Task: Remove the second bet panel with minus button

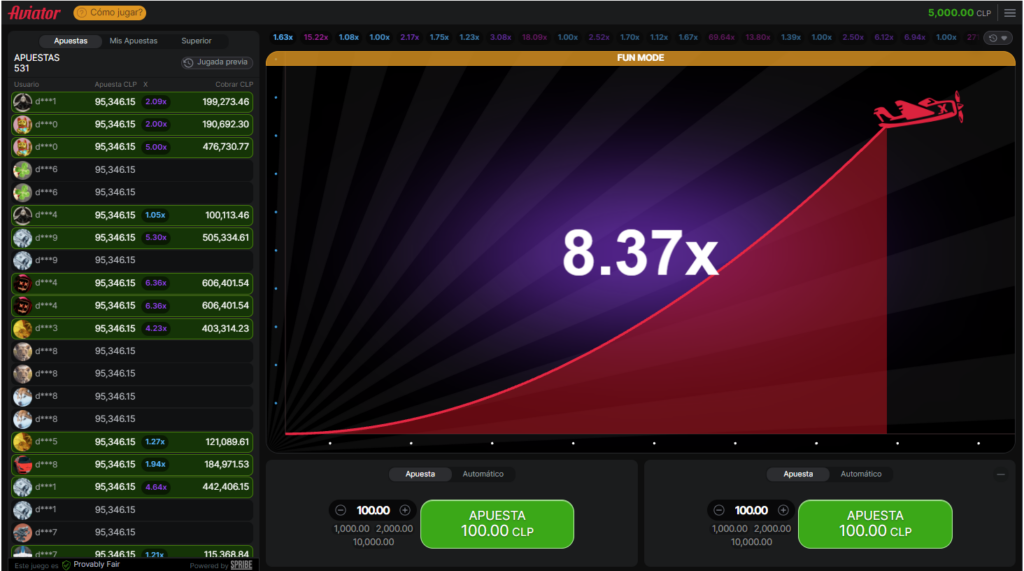Action: (x=1001, y=474)
